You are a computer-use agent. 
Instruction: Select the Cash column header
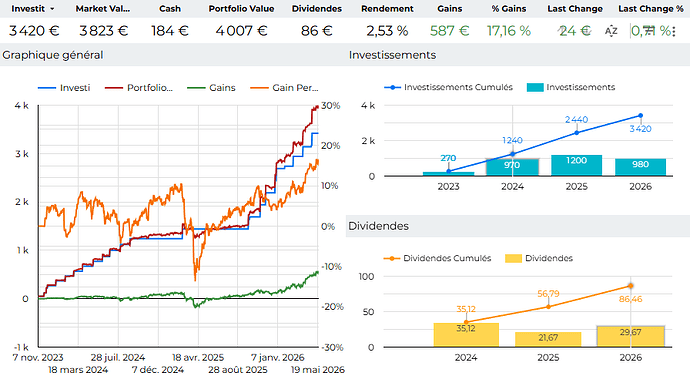click(x=170, y=9)
